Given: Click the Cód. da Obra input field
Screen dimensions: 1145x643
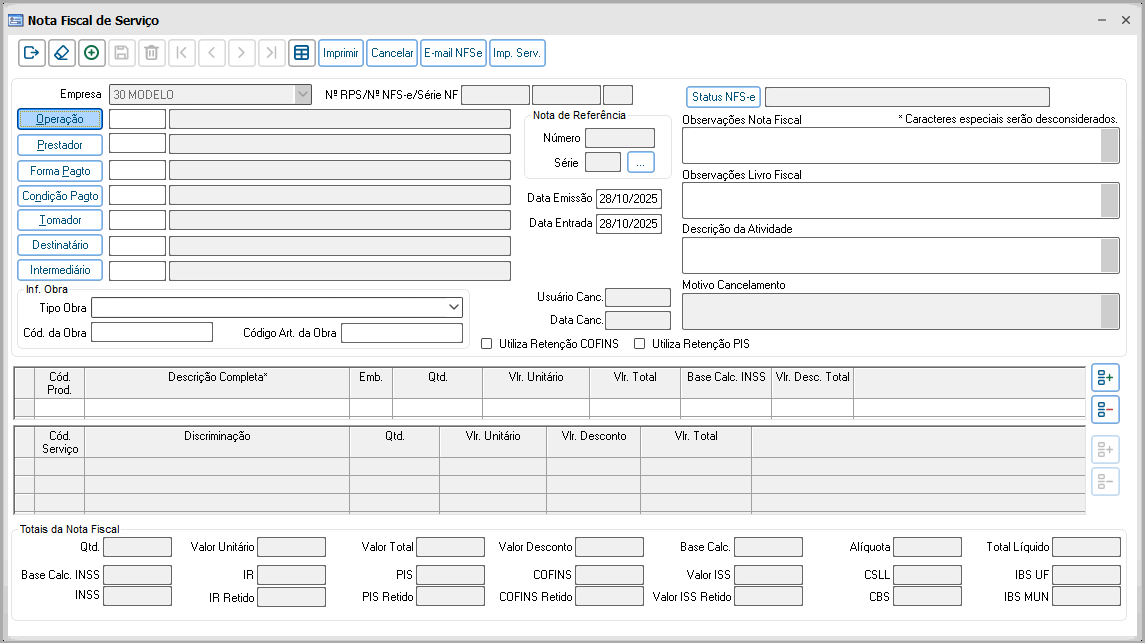Looking at the screenshot, I should [152, 333].
